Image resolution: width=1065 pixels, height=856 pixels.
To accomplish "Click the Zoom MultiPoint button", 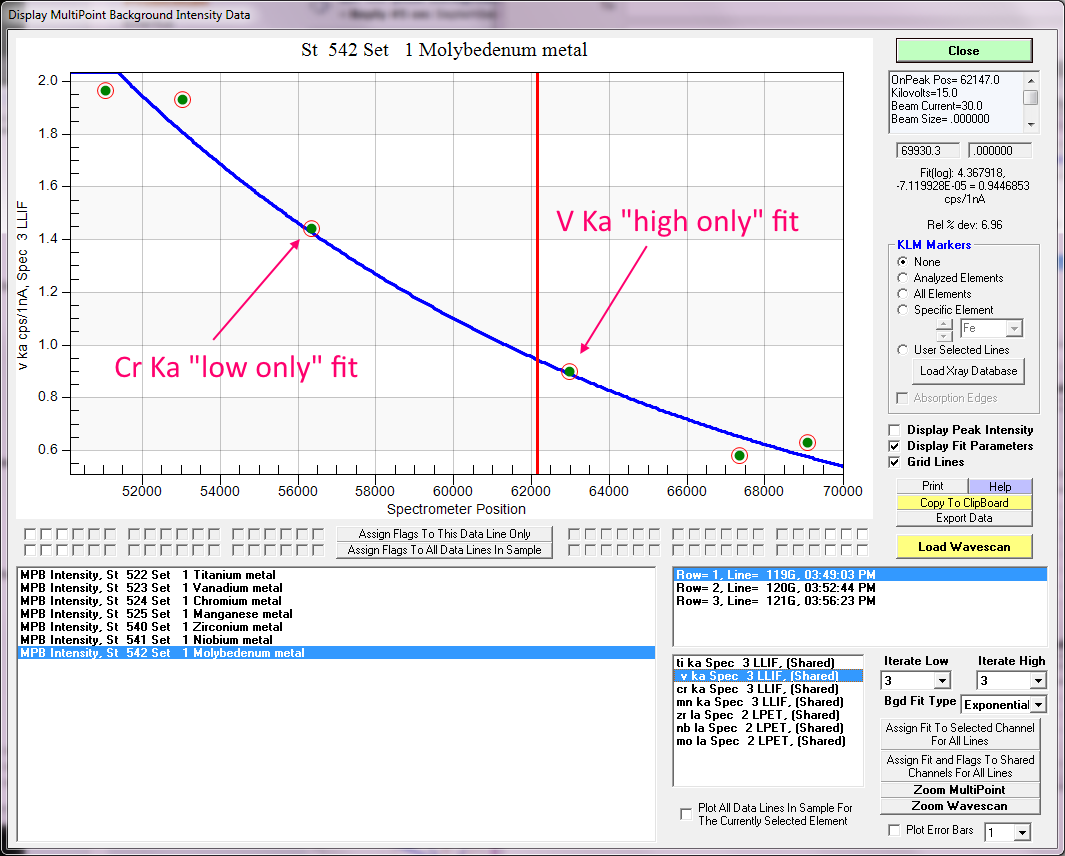I will (960, 790).
